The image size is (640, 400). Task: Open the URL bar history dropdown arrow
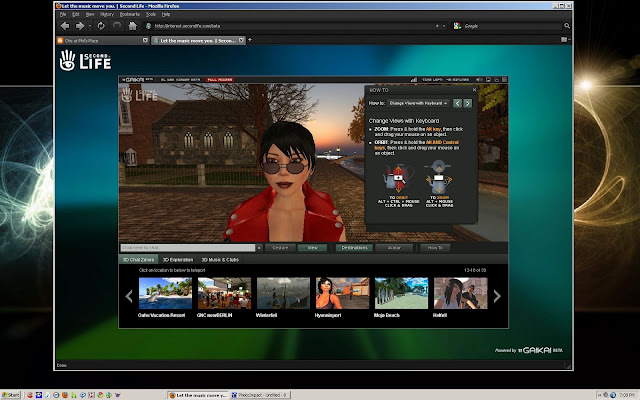[x=444, y=26]
